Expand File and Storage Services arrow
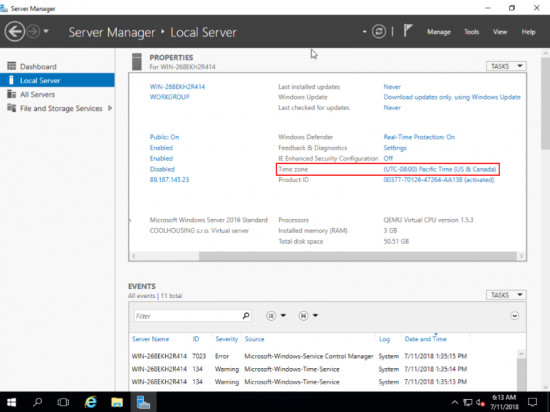 110,108
